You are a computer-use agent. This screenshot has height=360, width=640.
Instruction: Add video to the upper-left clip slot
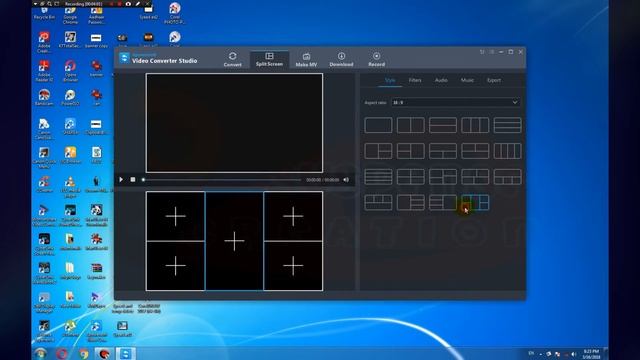pos(176,216)
